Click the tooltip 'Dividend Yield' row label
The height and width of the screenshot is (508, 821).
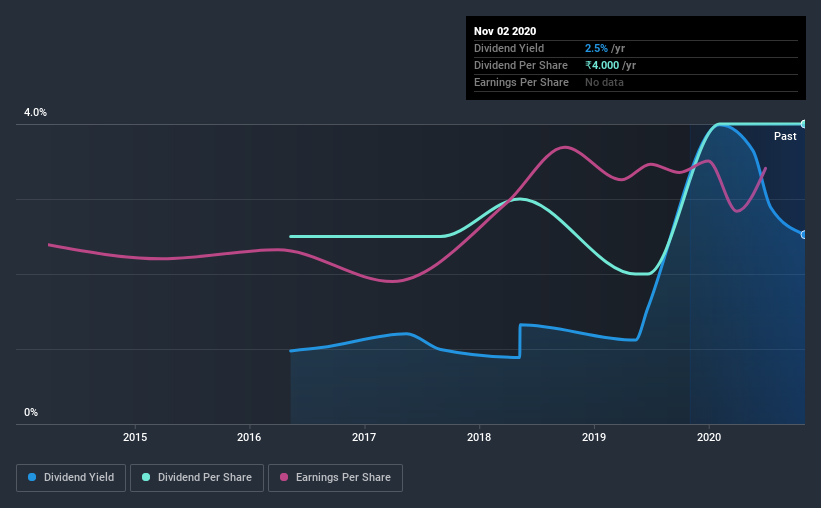tap(509, 48)
